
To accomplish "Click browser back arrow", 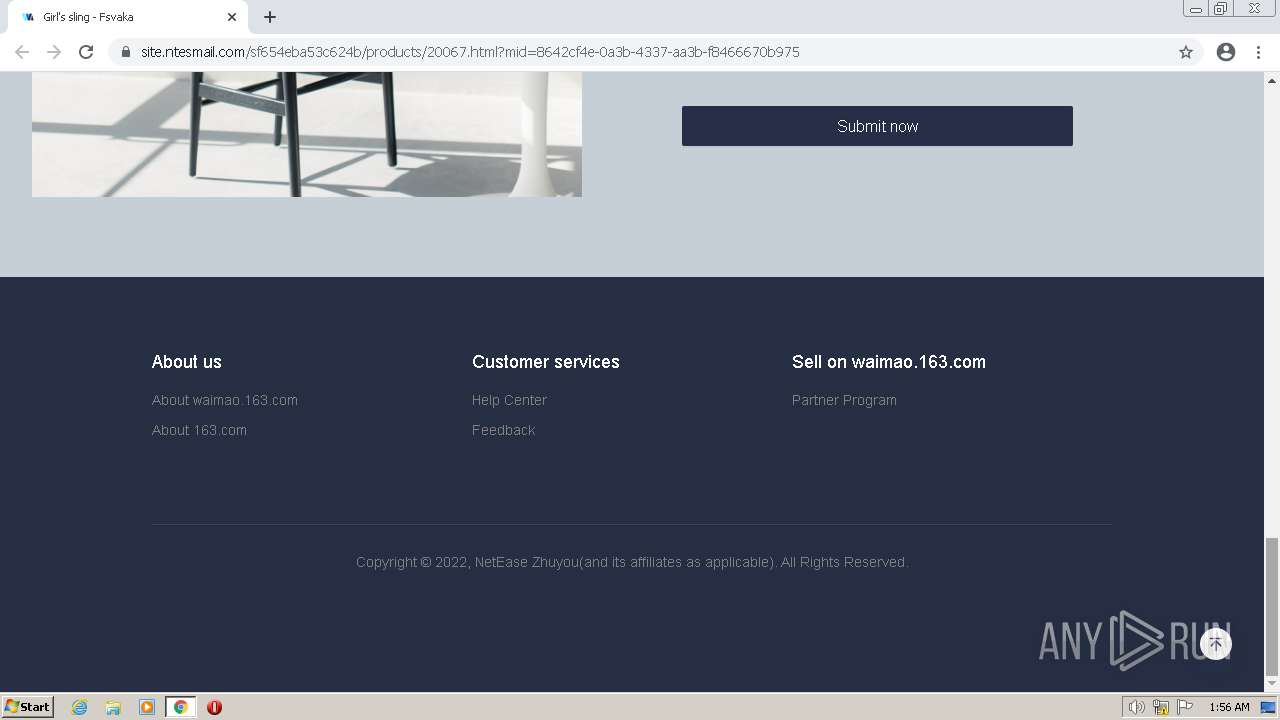I will click(x=22, y=52).
